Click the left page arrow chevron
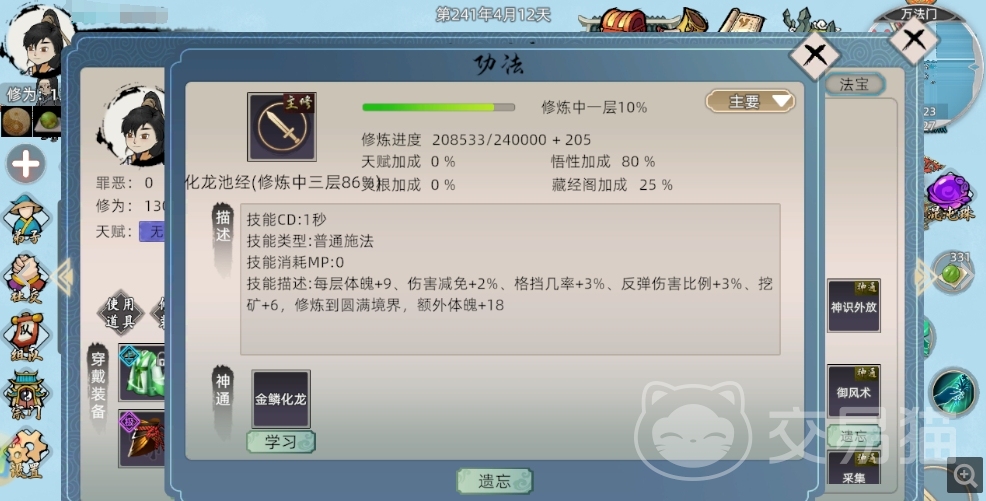The width and height of the screenshot is (986, 501). pos(63,277)
